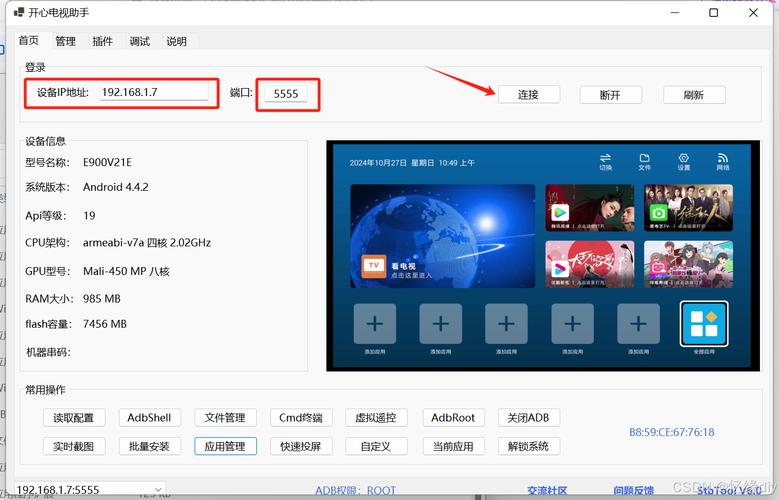Screen dimensions: 779x500
Task: Click the 断开 disconnect button
Action: point(610,95)
